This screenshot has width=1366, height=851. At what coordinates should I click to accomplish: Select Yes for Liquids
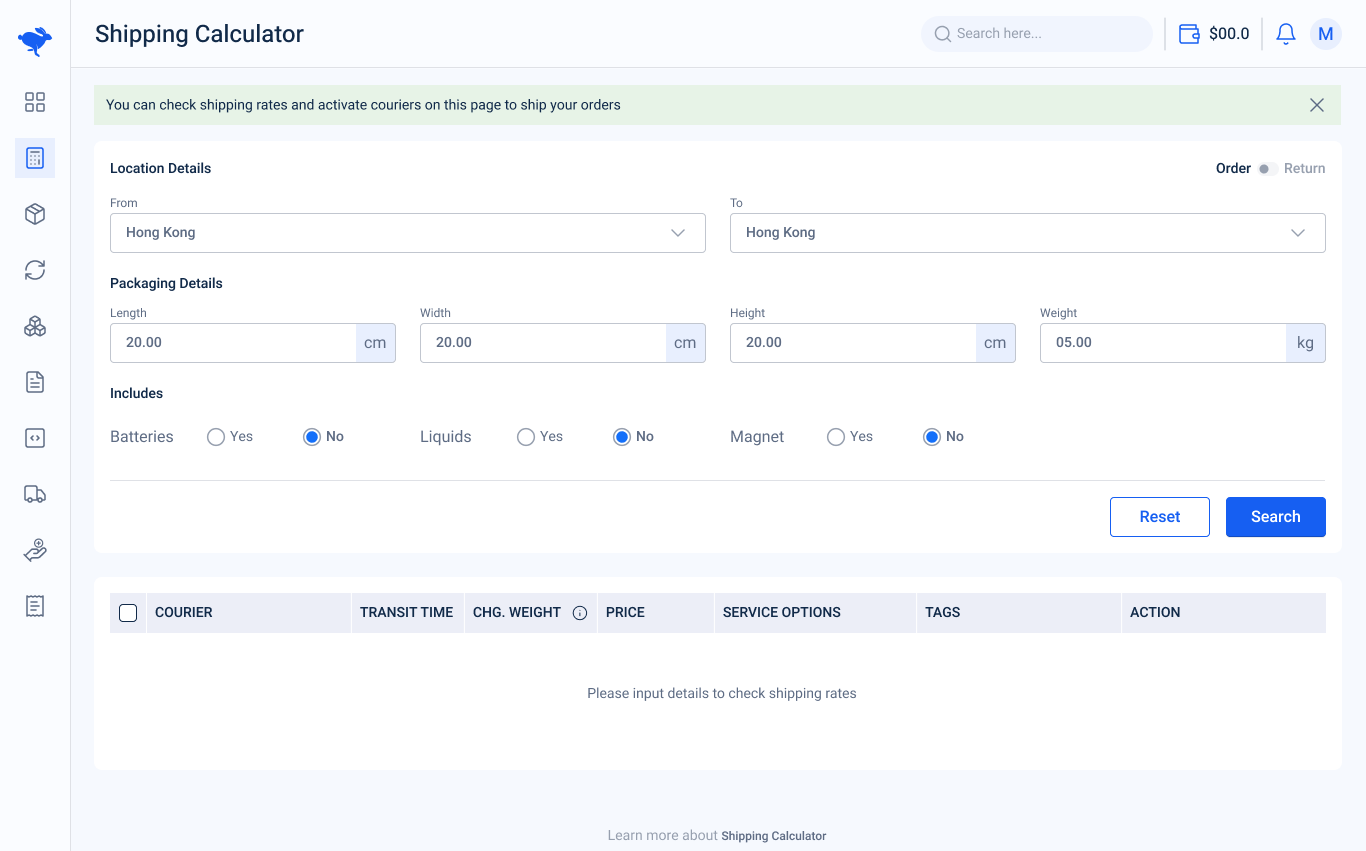526,437
